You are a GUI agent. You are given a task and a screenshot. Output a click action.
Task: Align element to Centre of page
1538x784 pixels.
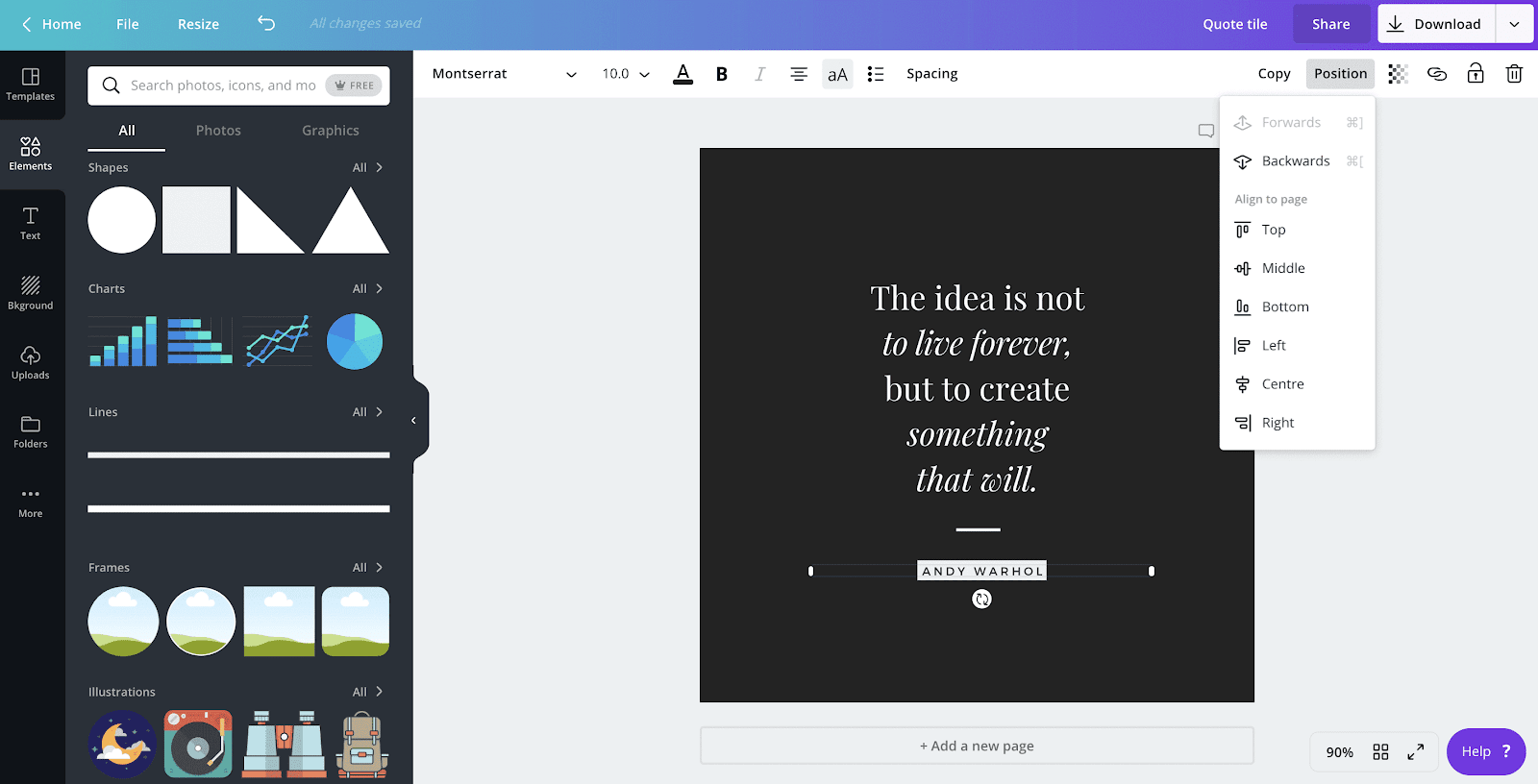(x=1298, y=384)
